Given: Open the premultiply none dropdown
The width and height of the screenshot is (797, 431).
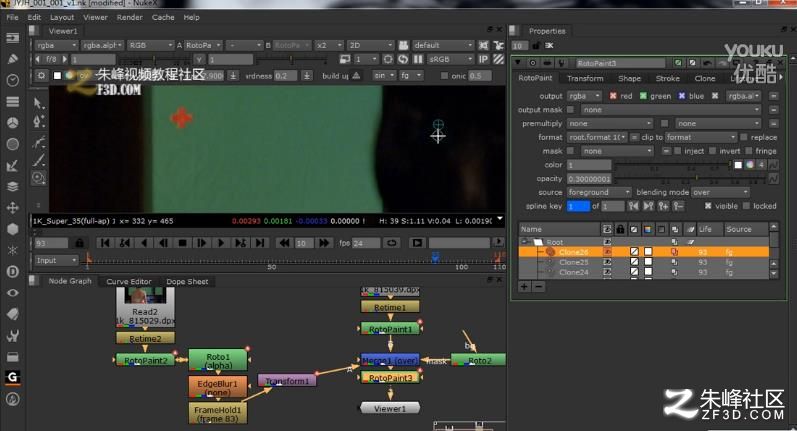Looking at the screenshot, I should click(x=609, y=124).
